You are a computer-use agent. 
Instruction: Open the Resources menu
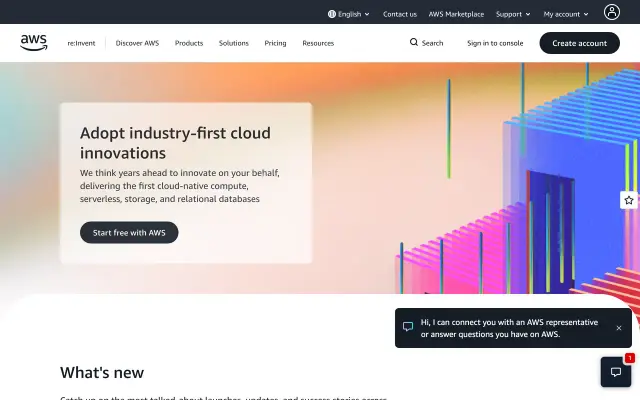[x=318, y=43]
